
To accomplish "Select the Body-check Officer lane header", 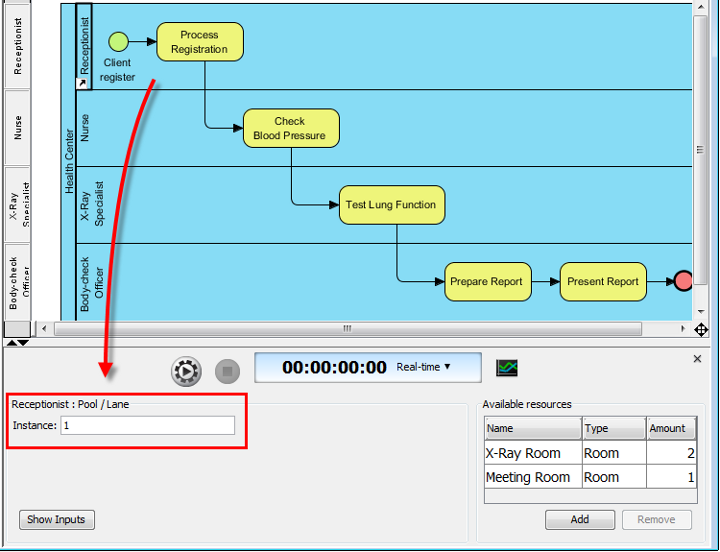I will coord(92,282).
